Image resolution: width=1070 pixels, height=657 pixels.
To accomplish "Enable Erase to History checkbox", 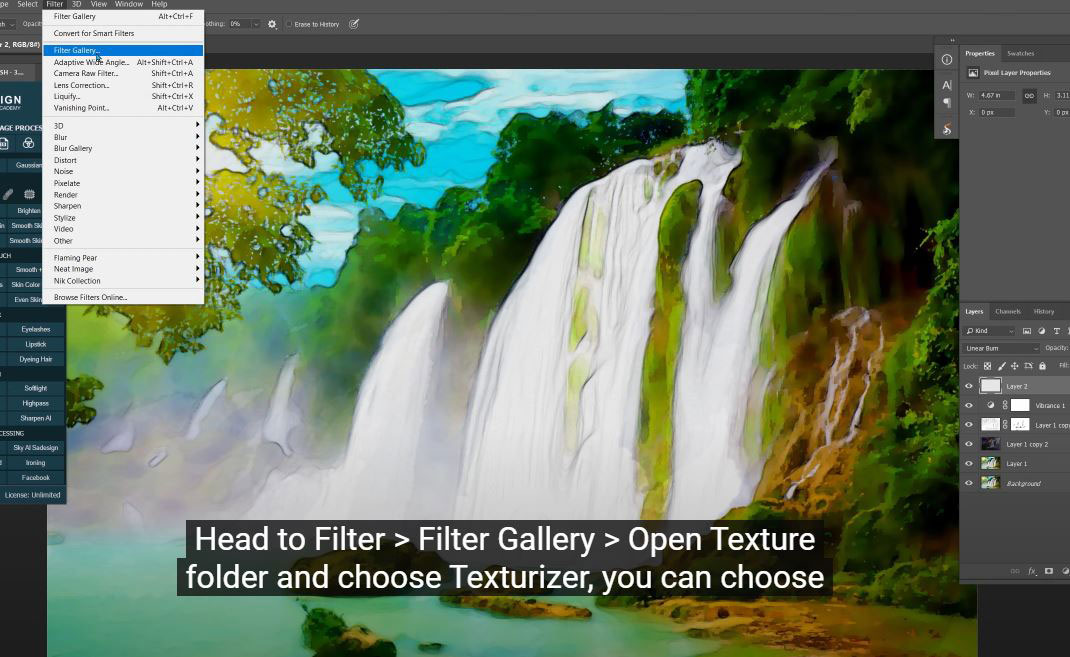I will (289, 24).
